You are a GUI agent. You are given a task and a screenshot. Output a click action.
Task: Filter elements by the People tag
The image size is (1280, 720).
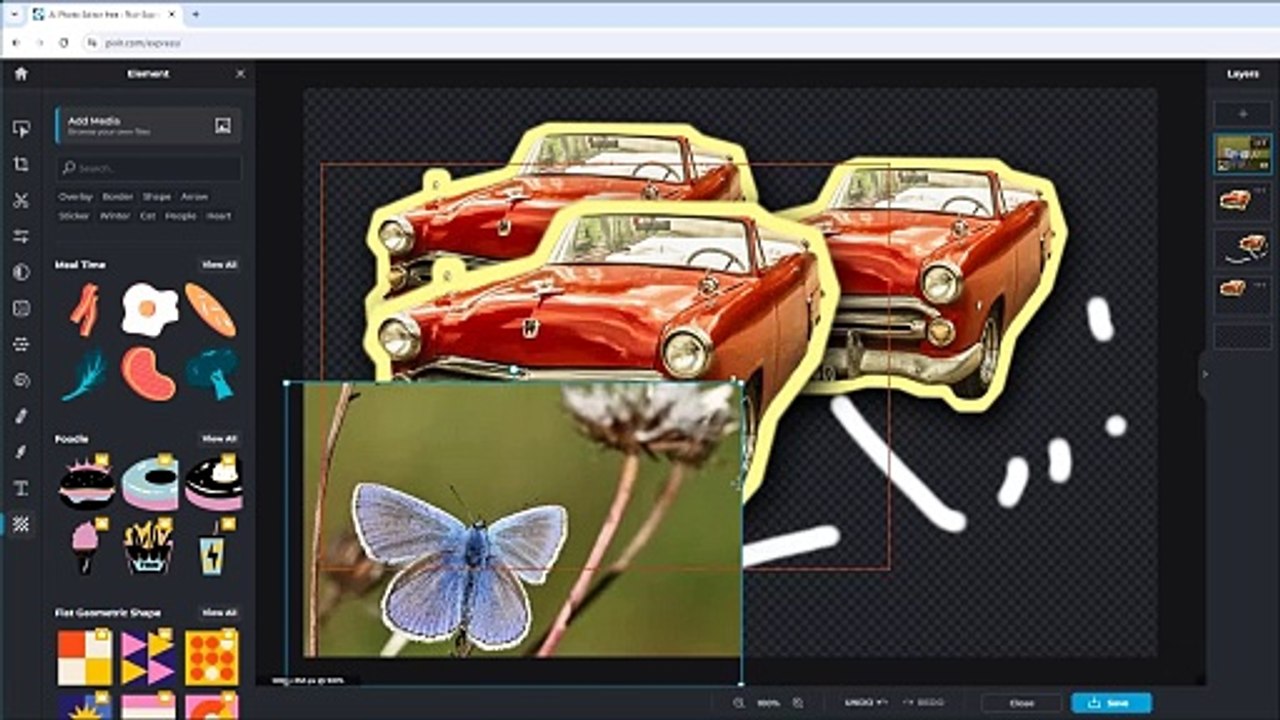click(x=181, y=216)
